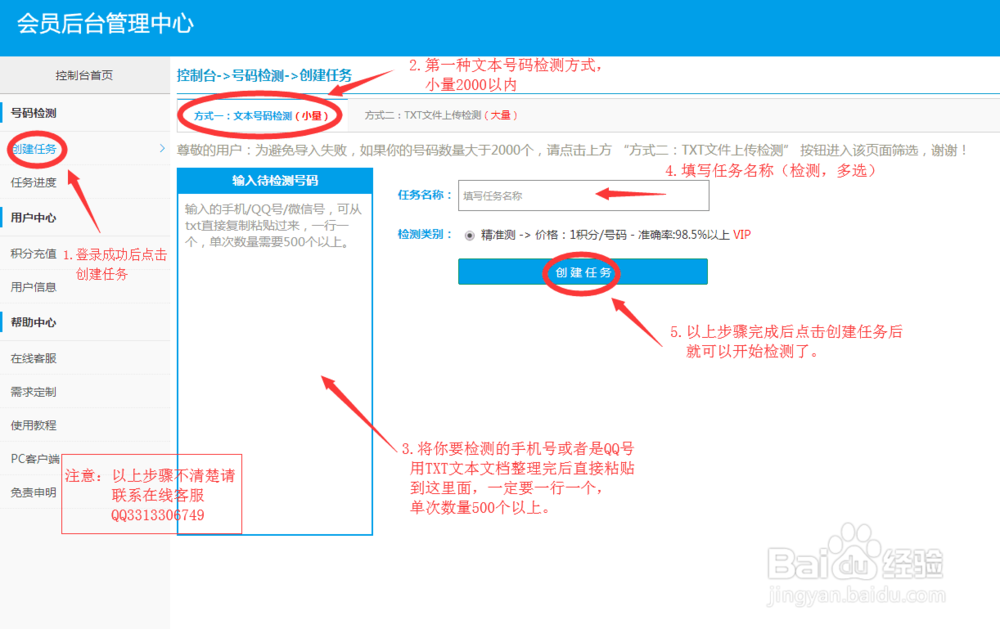Viewport: 1000px width, 629px height.
Task: Select 创建任务 in the left sidebar
Action: coord(35,147)
